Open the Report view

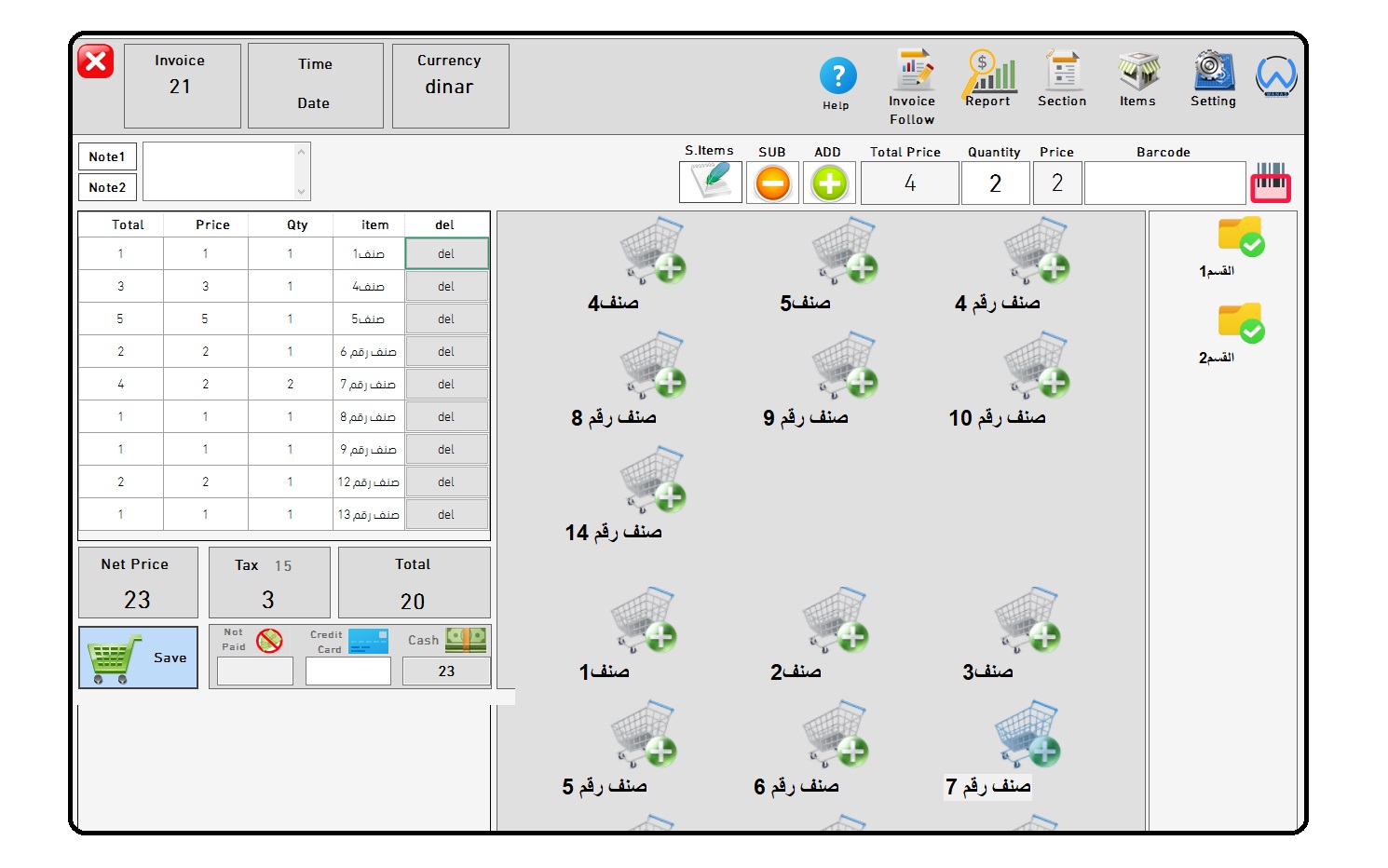[x=987, y=76]
